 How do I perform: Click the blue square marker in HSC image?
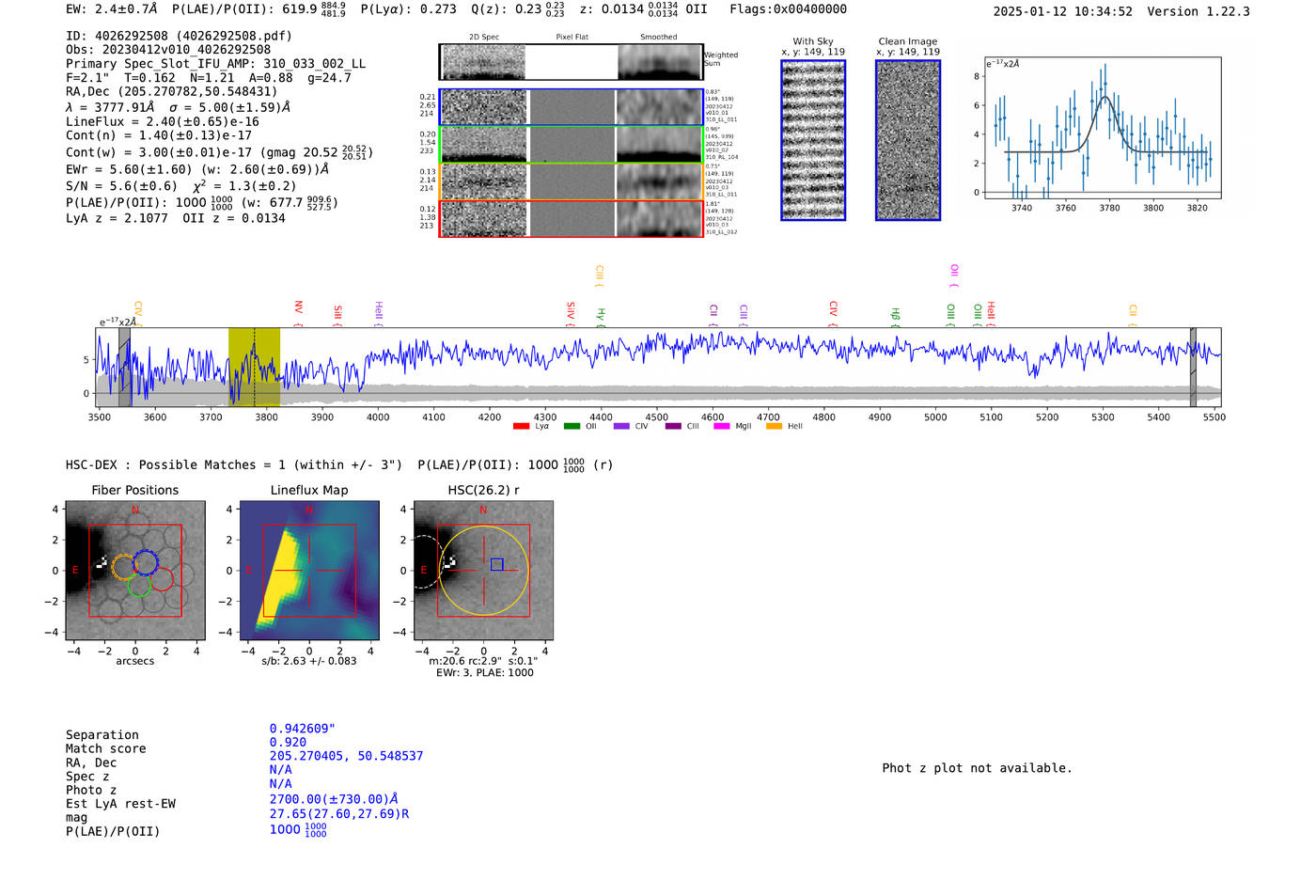coord(497,564)
